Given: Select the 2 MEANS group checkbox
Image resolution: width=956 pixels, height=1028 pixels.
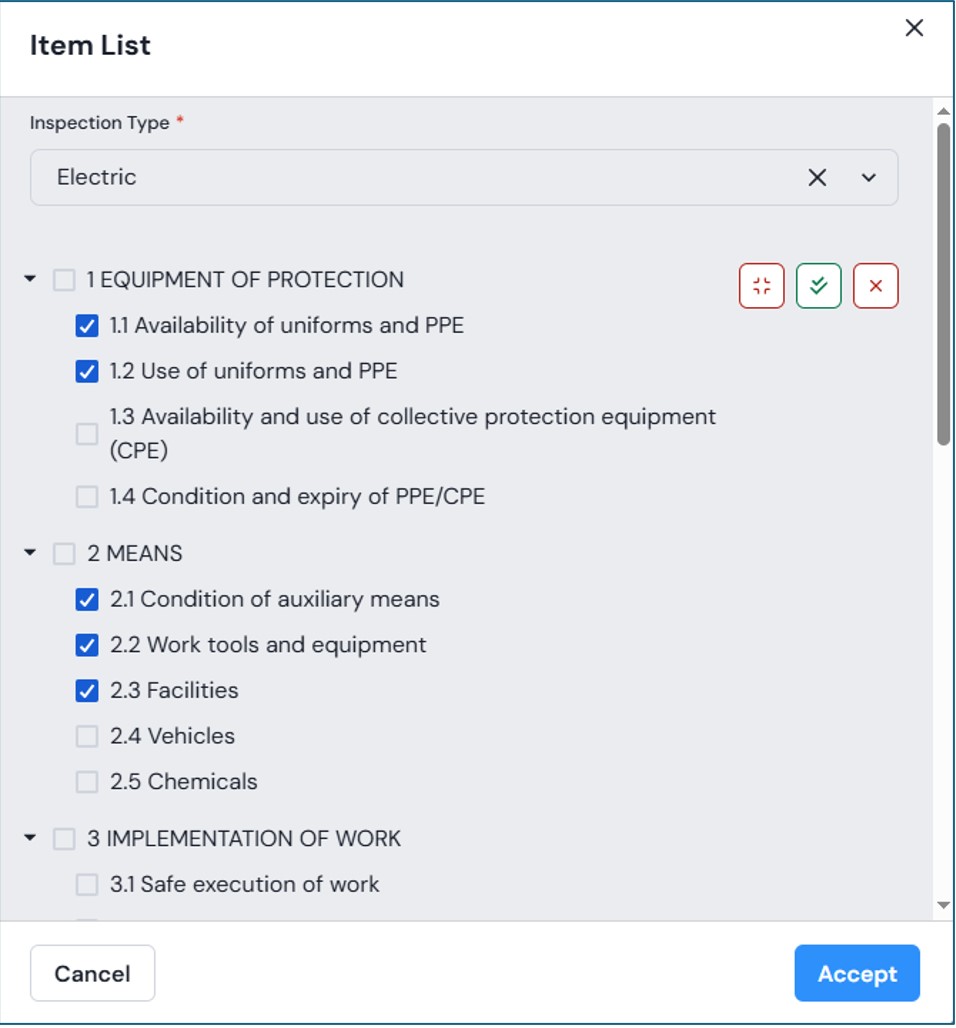Looking at the screenshot, I should point(64,554).
